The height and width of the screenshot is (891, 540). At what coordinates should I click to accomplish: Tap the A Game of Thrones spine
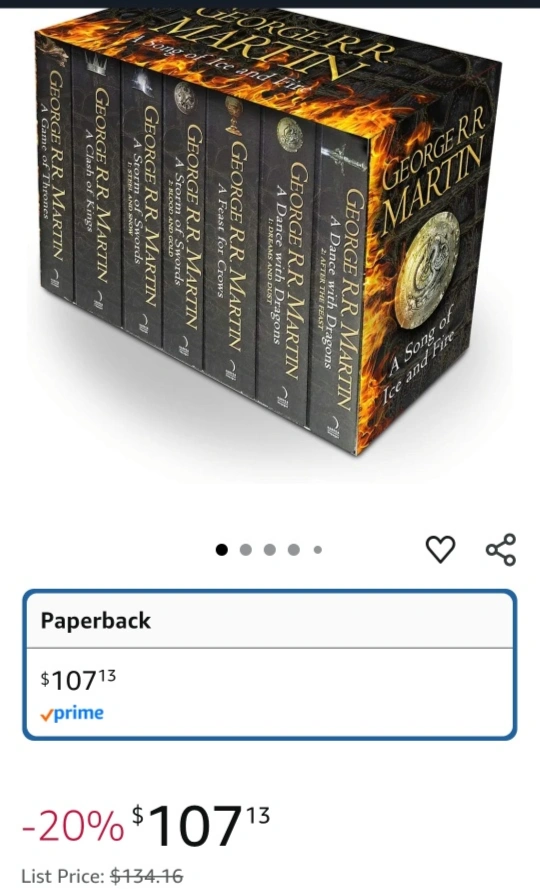[x=55, y=176]
